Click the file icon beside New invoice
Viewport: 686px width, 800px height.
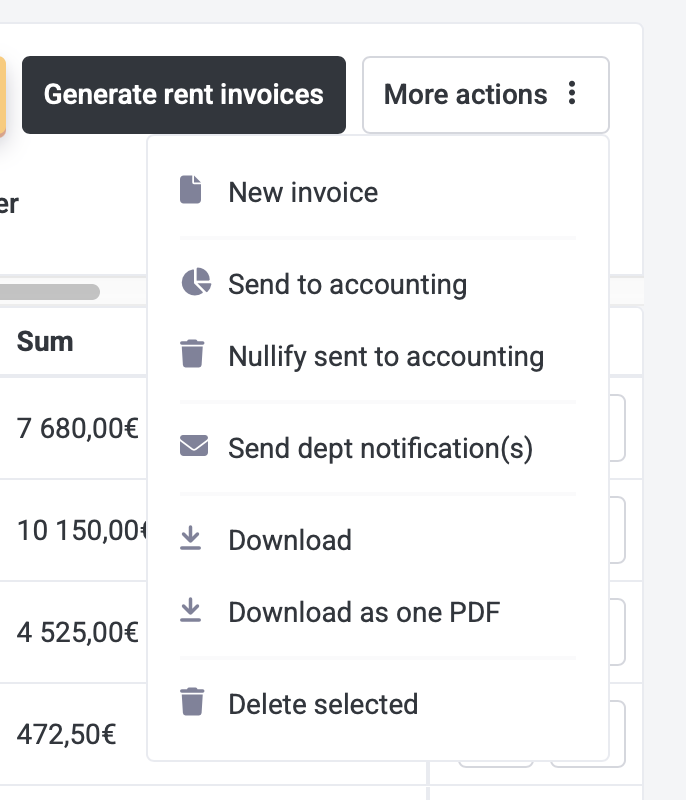tap(191, 190)
